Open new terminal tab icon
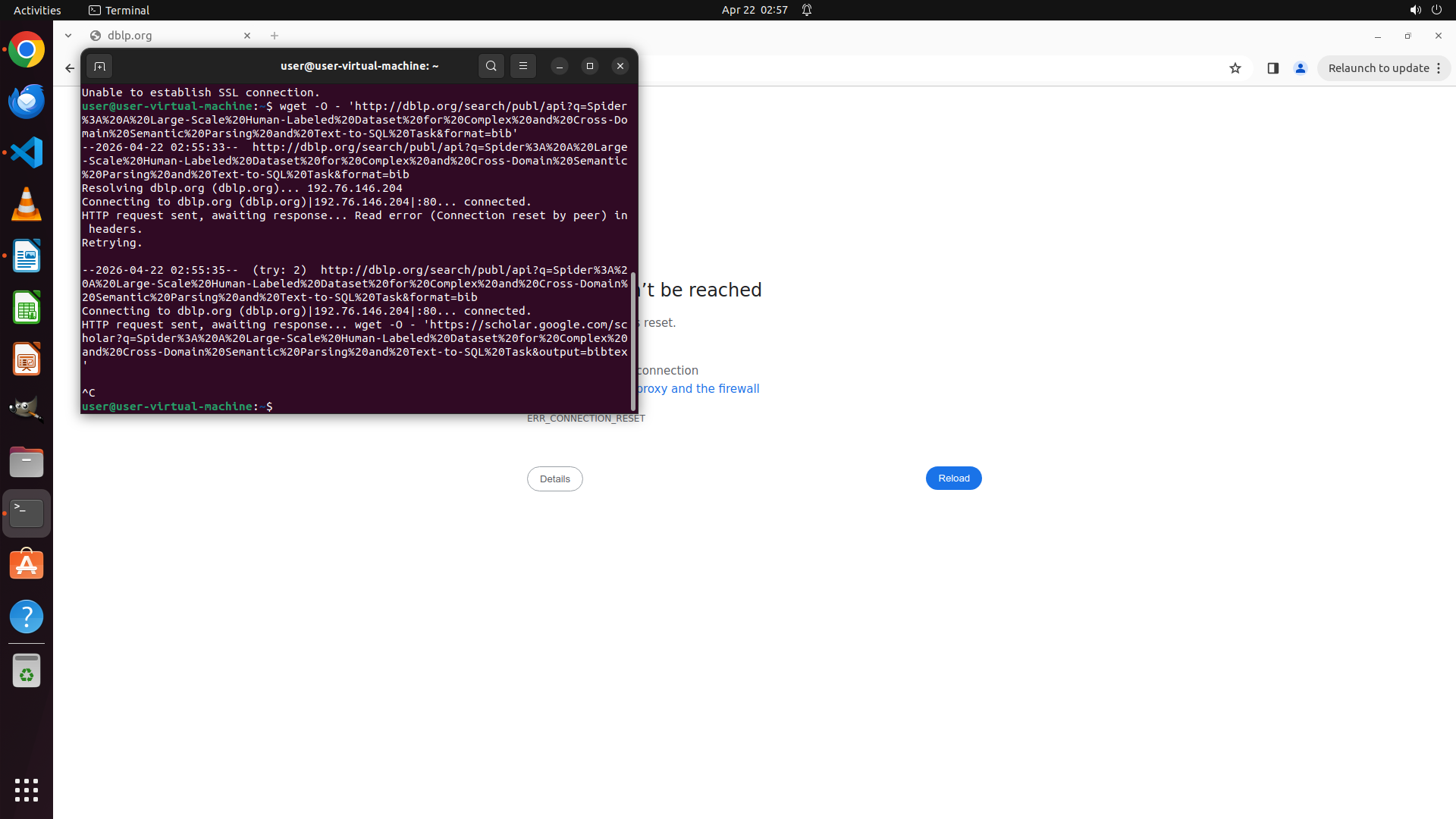The image size is (1456, 819). (99, 67)
